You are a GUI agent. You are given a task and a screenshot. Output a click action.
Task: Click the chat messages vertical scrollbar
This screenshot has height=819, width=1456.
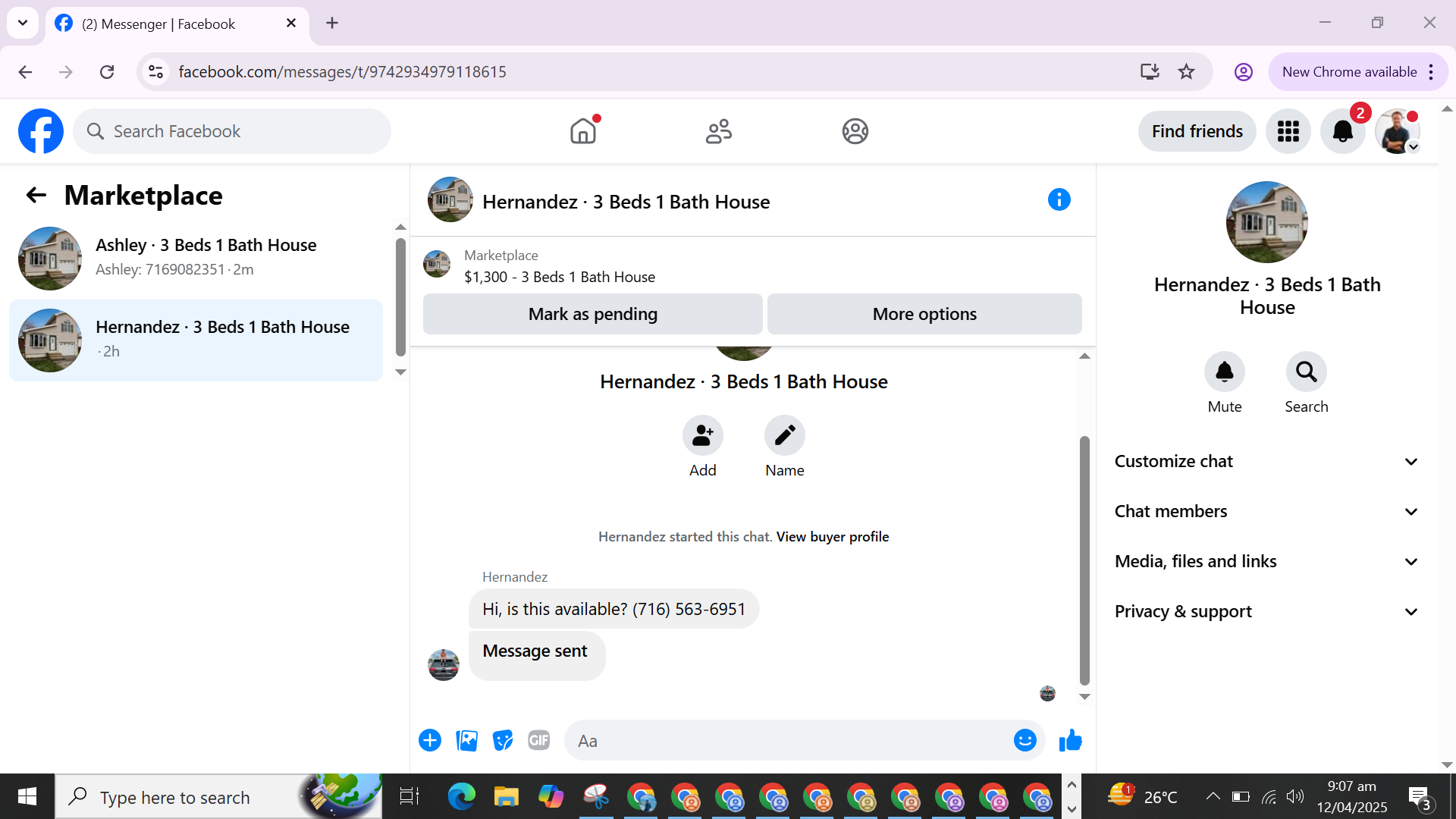click(x=1084, y=560)
